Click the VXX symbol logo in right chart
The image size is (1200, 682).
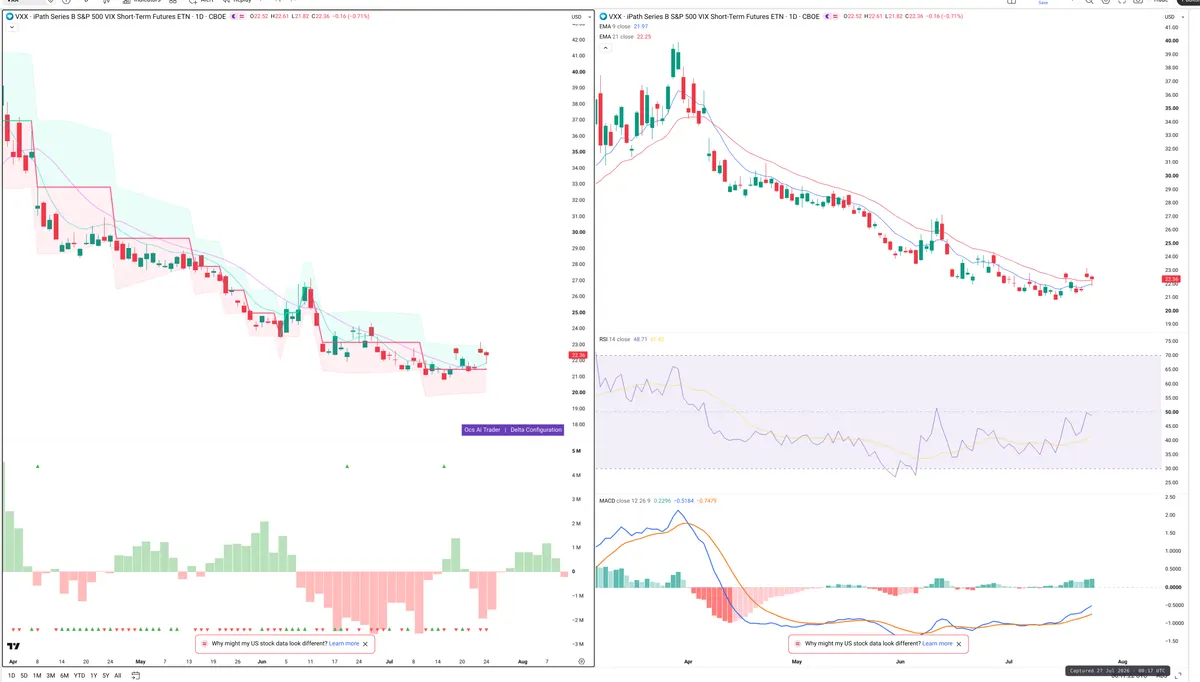[x=604, y=17]
